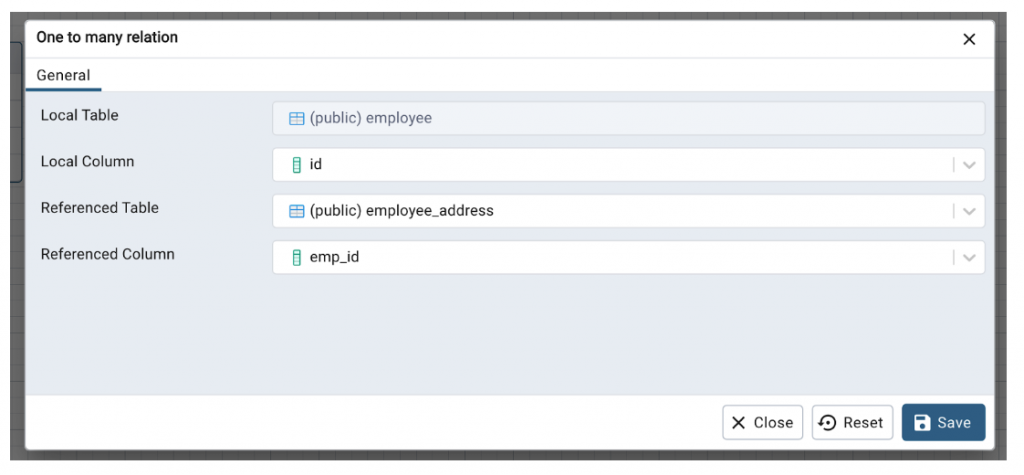Click the X icon in the dialog header

(x=968, y=39)
